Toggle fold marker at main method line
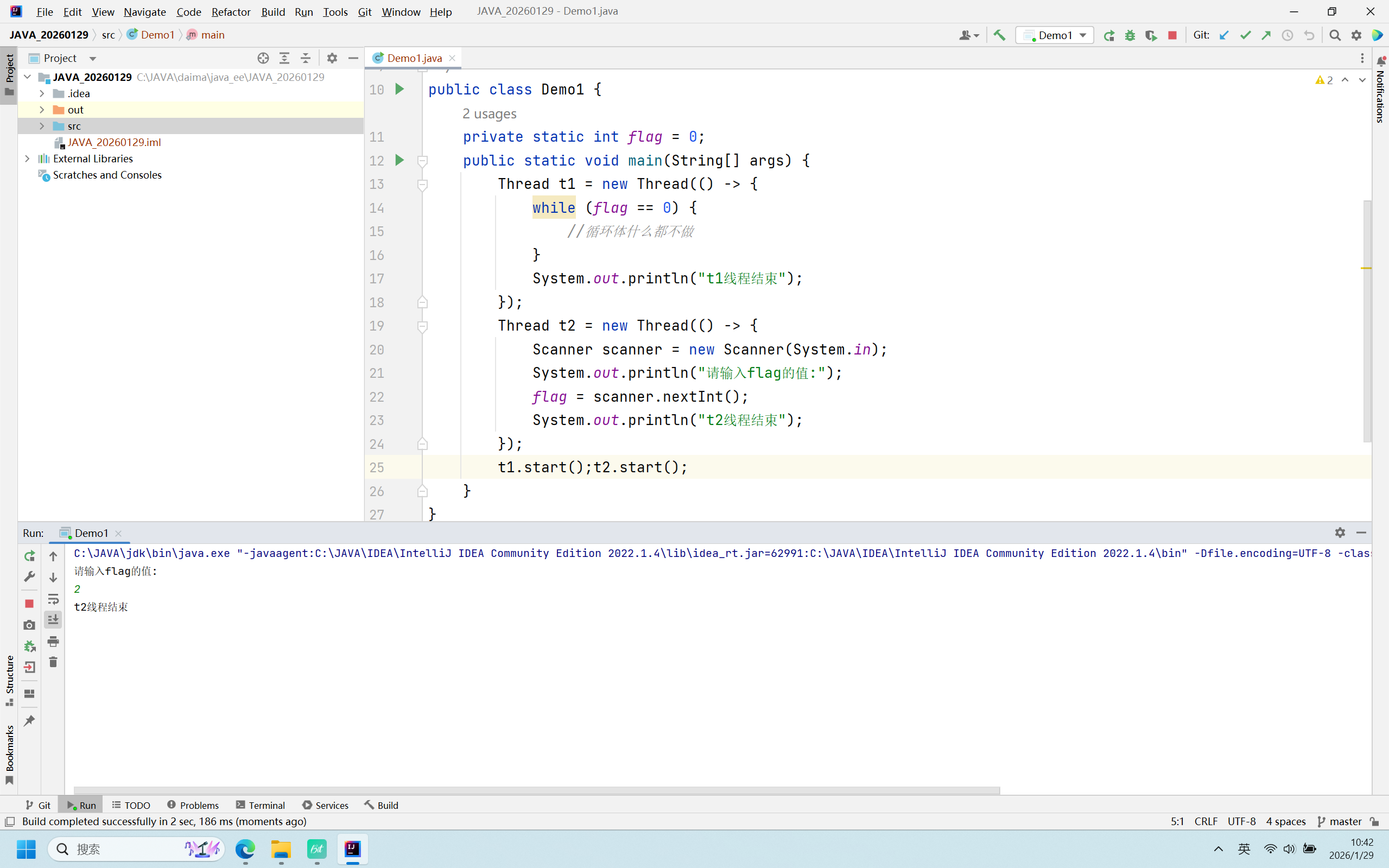Screen dimensions: 1389x868 point(422,161)
